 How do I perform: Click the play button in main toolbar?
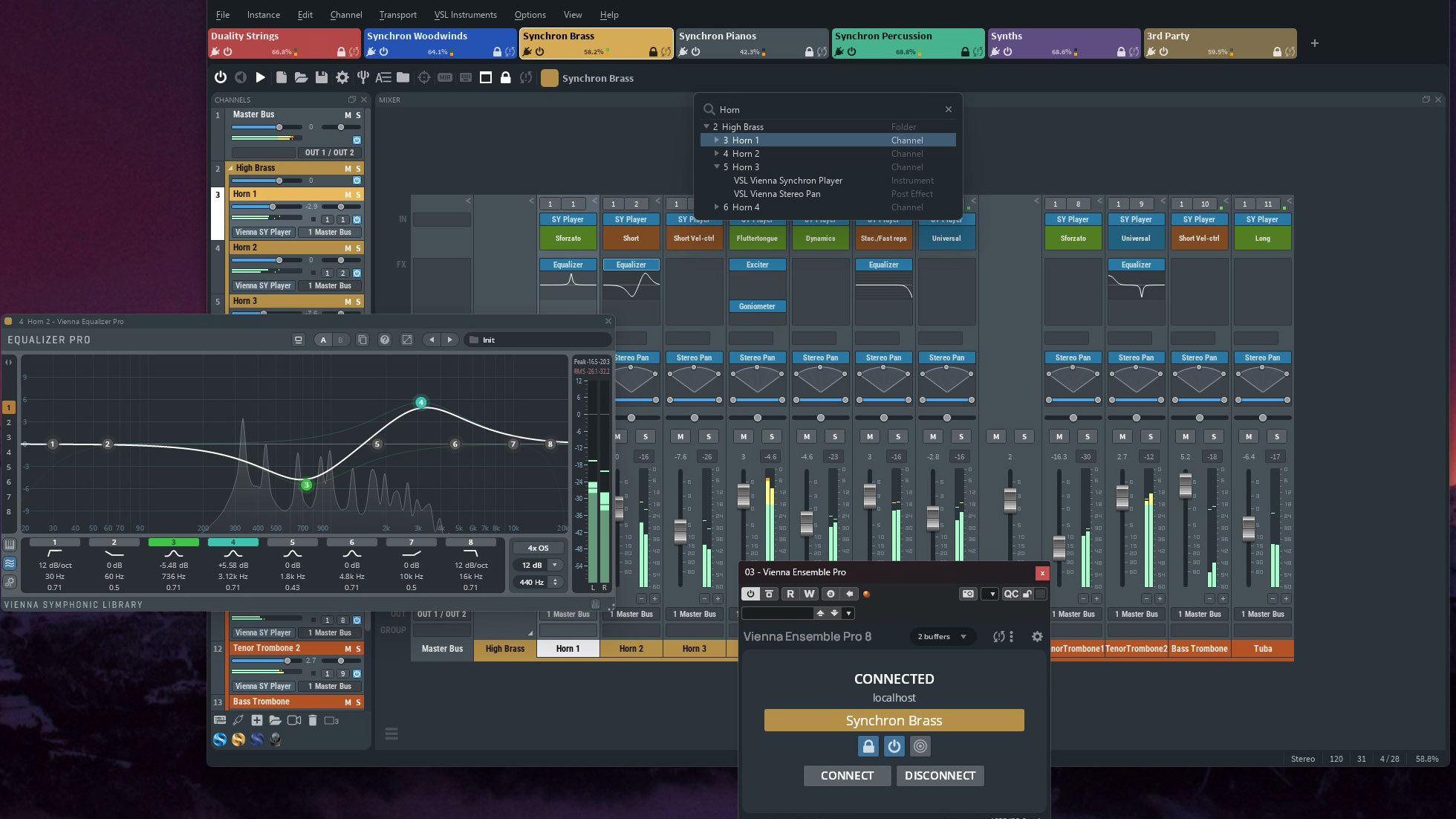tap(261, 77)
